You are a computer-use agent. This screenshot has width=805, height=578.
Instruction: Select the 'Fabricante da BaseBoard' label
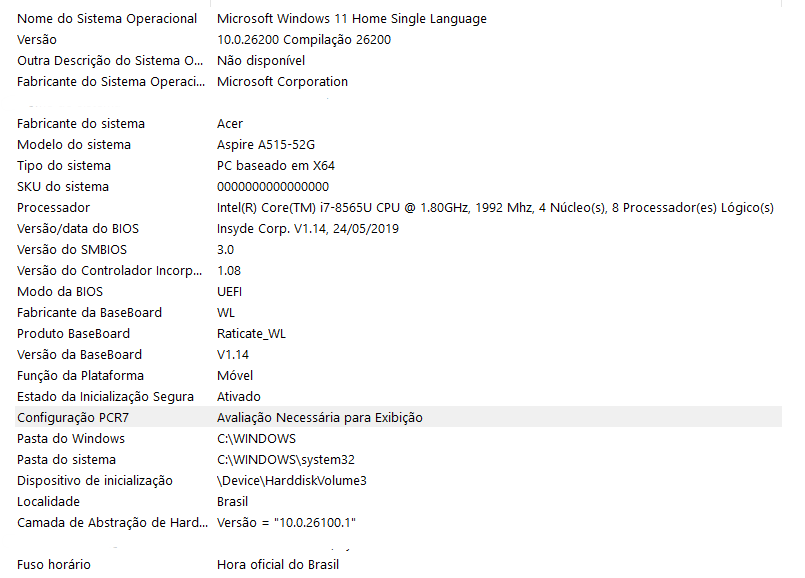click(89, 313)
